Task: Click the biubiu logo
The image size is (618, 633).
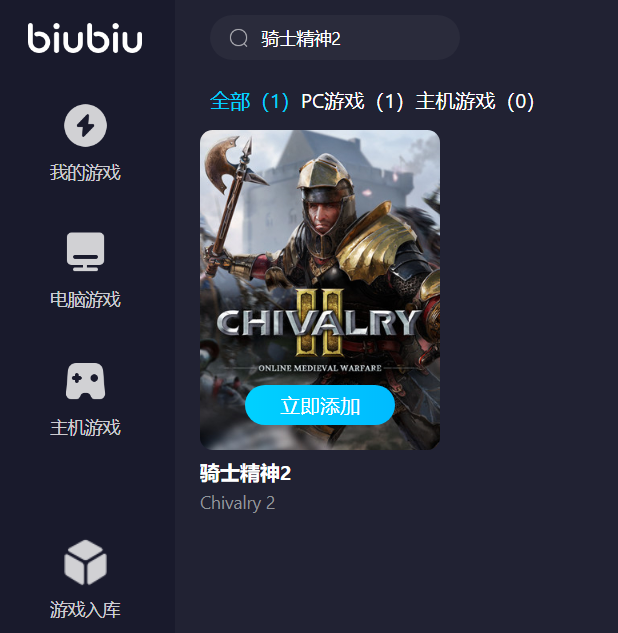Action: [85, 38]
